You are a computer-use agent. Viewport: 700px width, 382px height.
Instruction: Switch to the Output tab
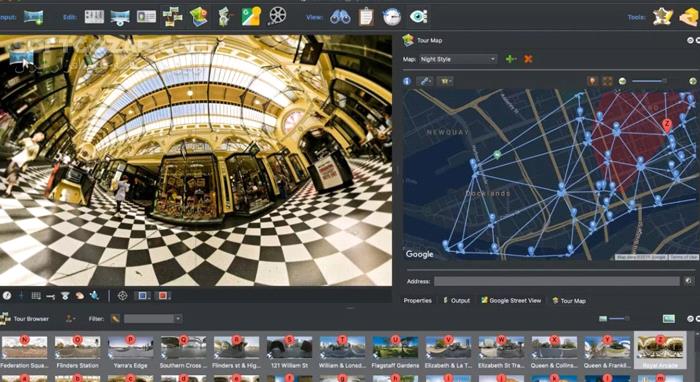point(456,301)
